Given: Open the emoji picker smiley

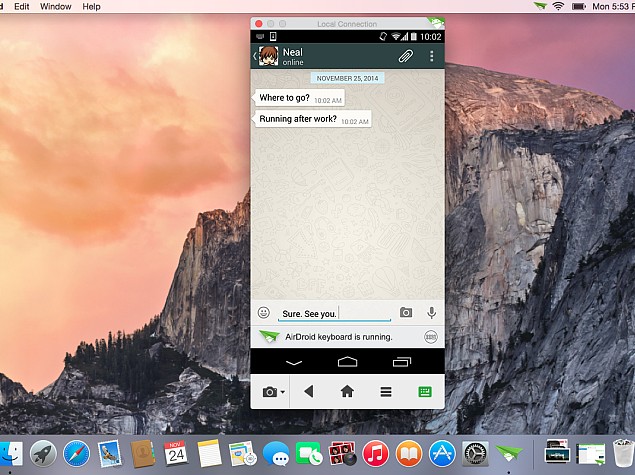Looking at the screenshot, I should (x=264, y=313).
